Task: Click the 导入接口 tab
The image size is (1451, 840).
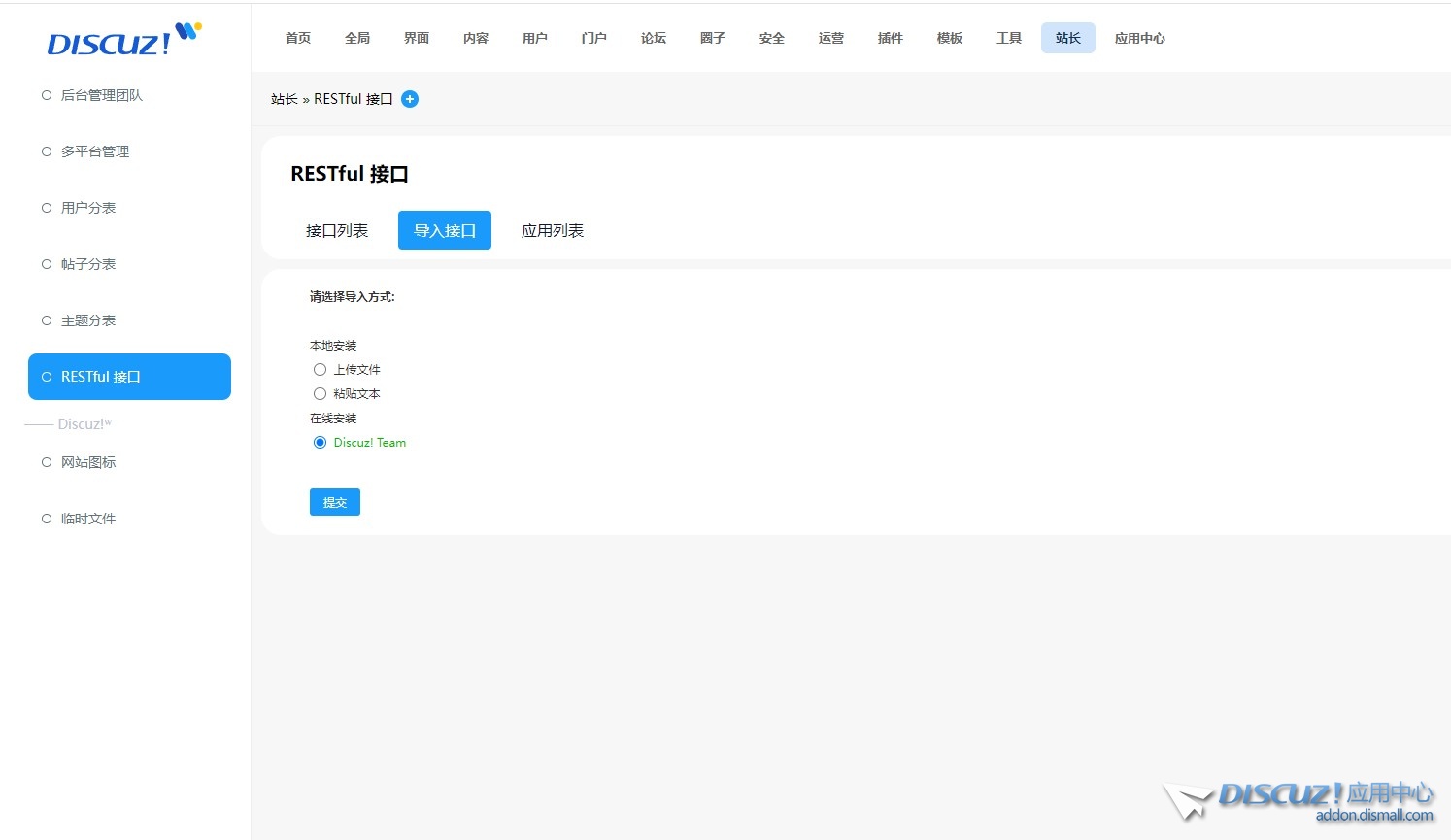Action: click(x=445, y=231)
